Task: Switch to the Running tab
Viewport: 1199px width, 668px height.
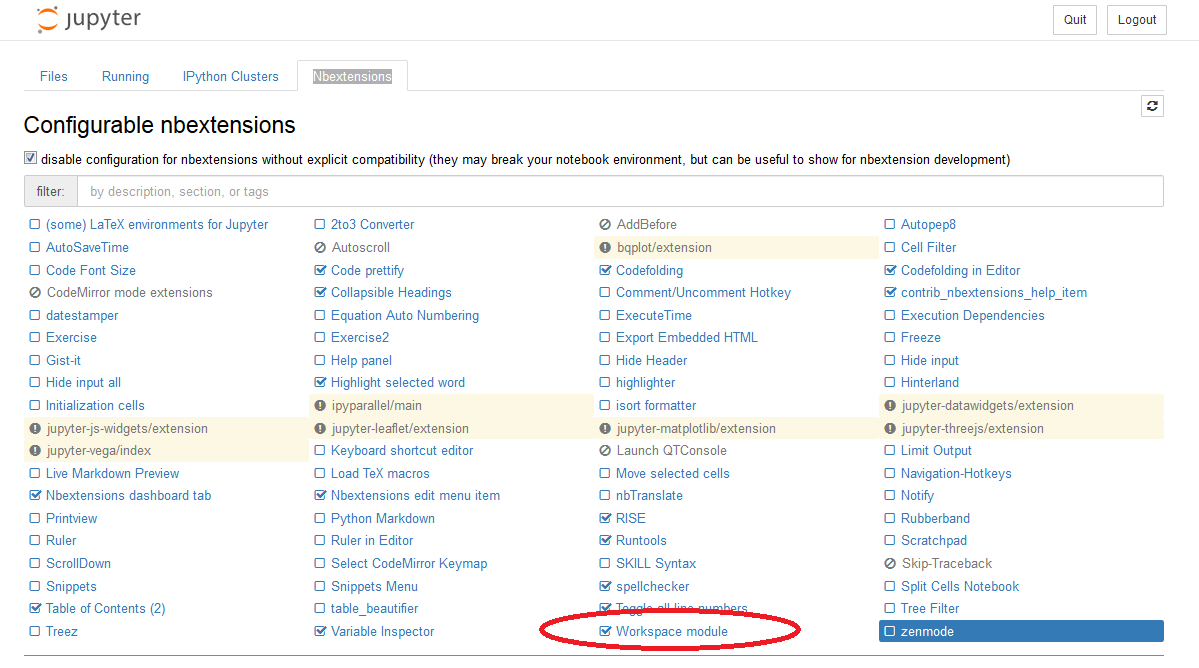Action: point(125,76)
